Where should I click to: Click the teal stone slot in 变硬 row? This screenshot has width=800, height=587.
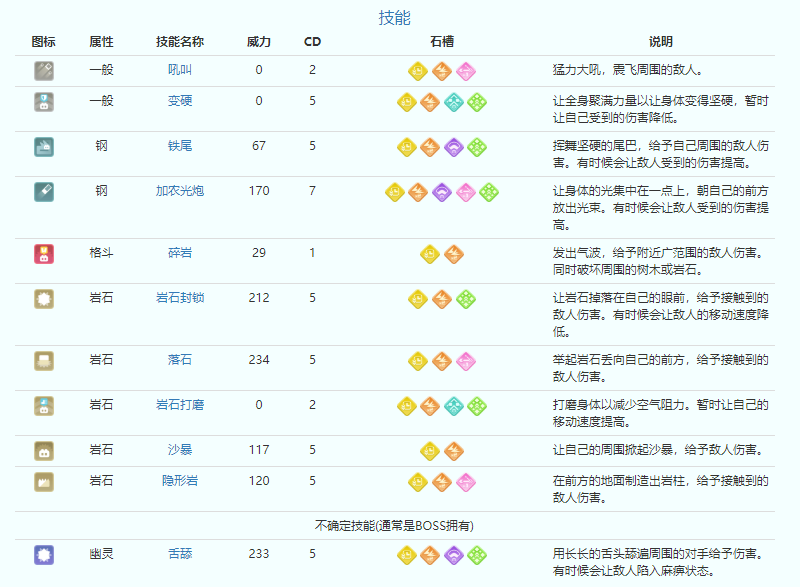(x=454, y=102)
